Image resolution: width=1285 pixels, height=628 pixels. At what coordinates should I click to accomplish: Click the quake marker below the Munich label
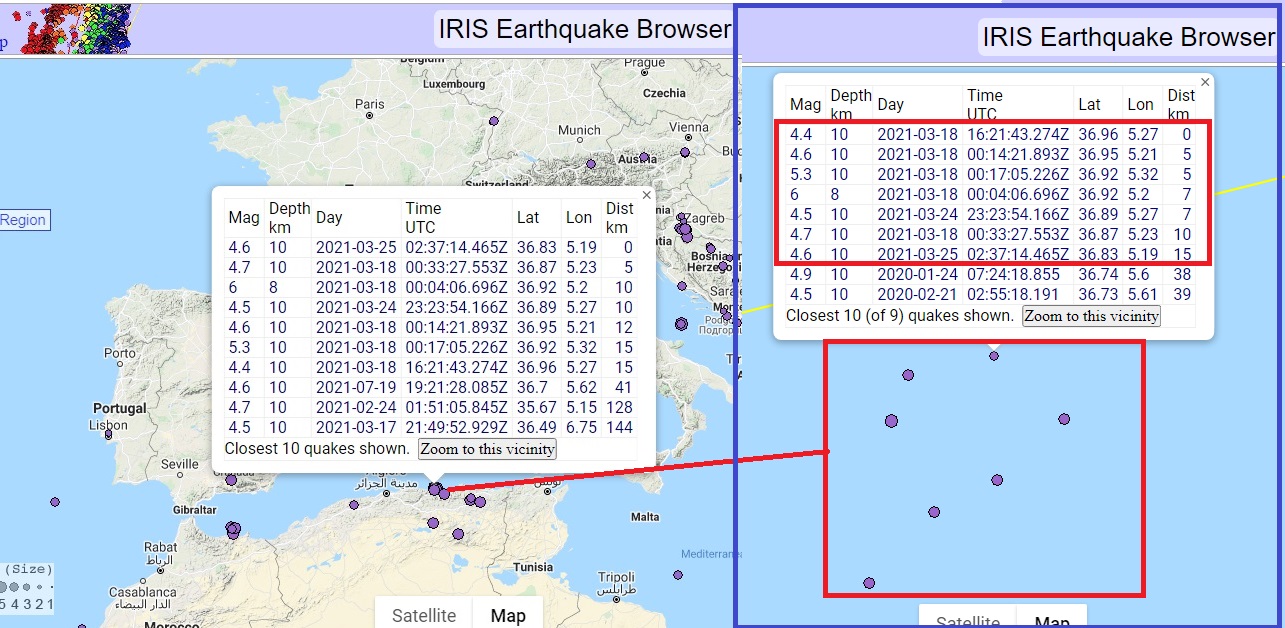click(x=591, y=164)
